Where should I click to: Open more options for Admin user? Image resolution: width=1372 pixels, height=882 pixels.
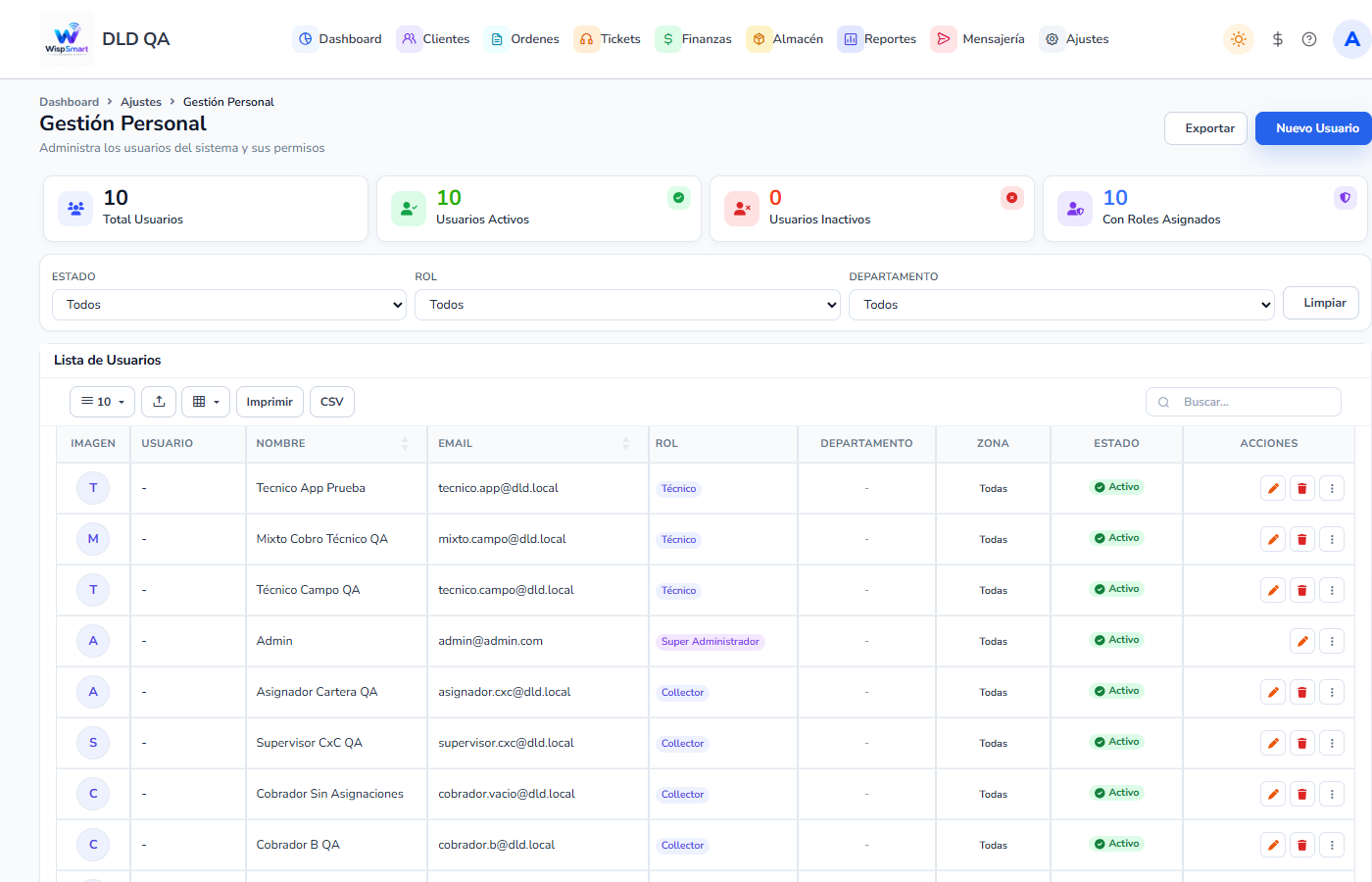pos(1332,641)
